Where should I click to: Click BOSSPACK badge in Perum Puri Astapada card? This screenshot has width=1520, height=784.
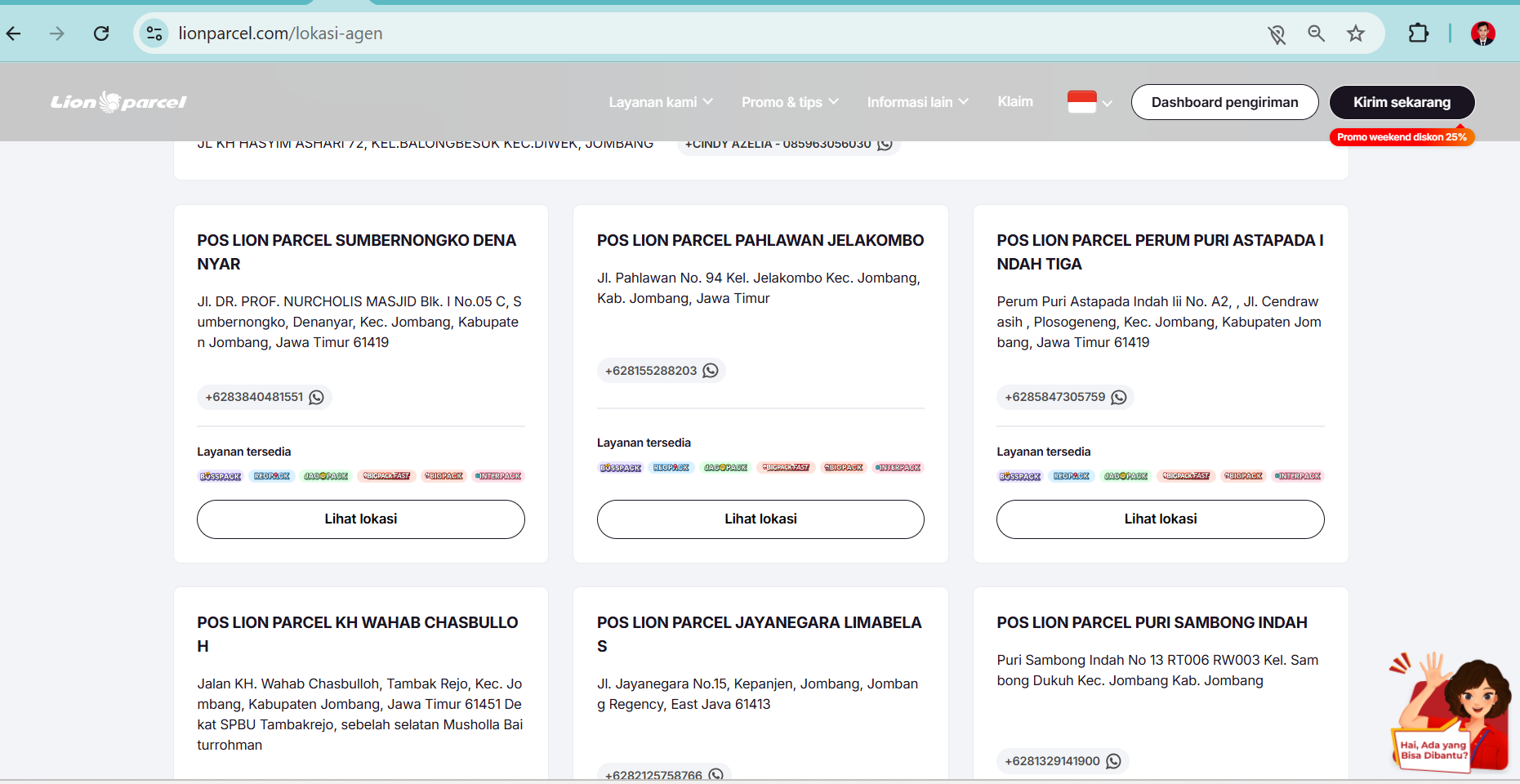[1020, 476]
